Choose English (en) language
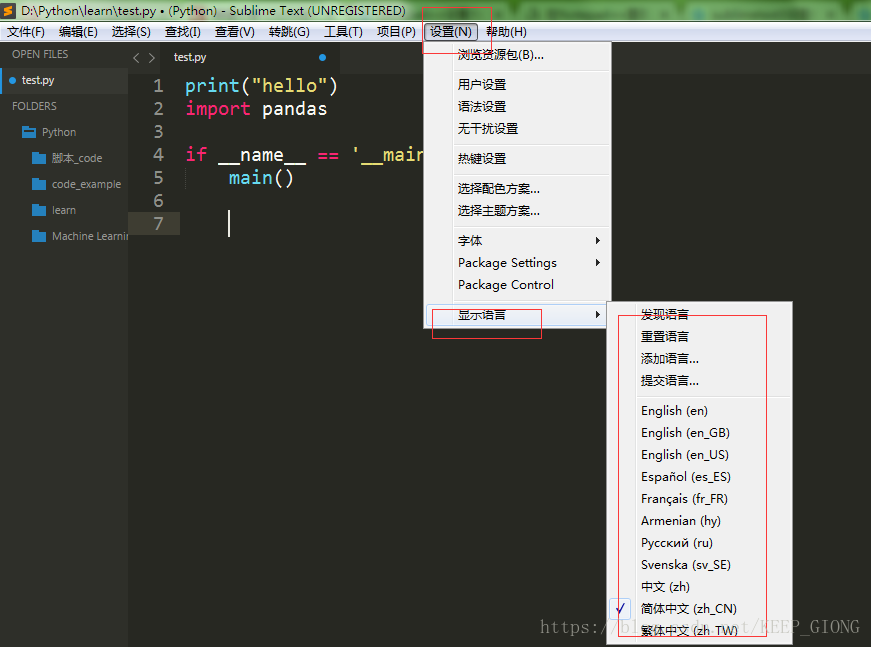The image size is (871, 647). 699,411
